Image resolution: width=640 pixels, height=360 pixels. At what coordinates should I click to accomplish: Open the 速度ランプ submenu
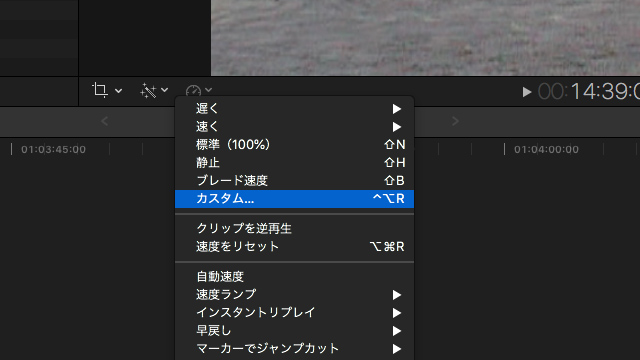coord(294,295)
